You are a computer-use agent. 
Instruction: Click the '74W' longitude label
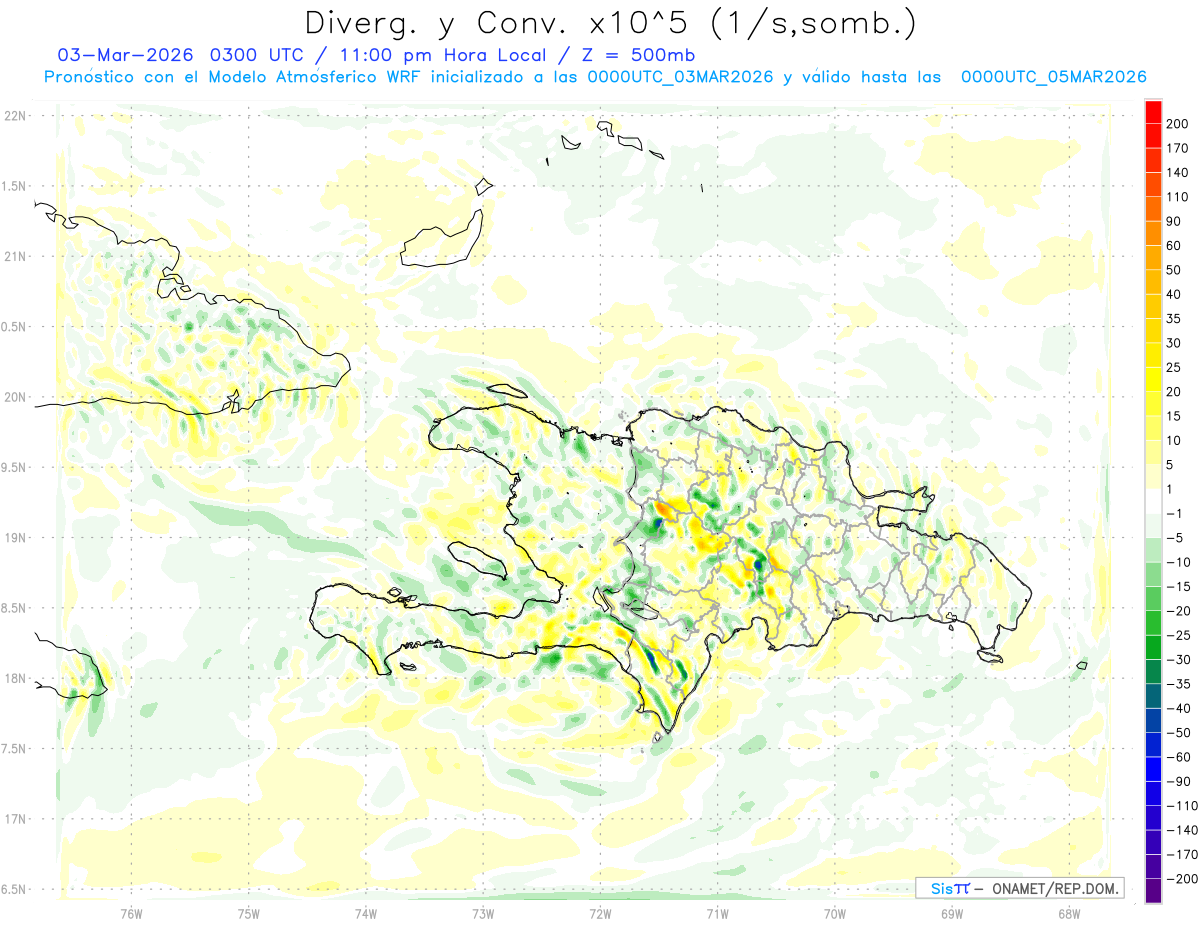(x=366, y=913)
